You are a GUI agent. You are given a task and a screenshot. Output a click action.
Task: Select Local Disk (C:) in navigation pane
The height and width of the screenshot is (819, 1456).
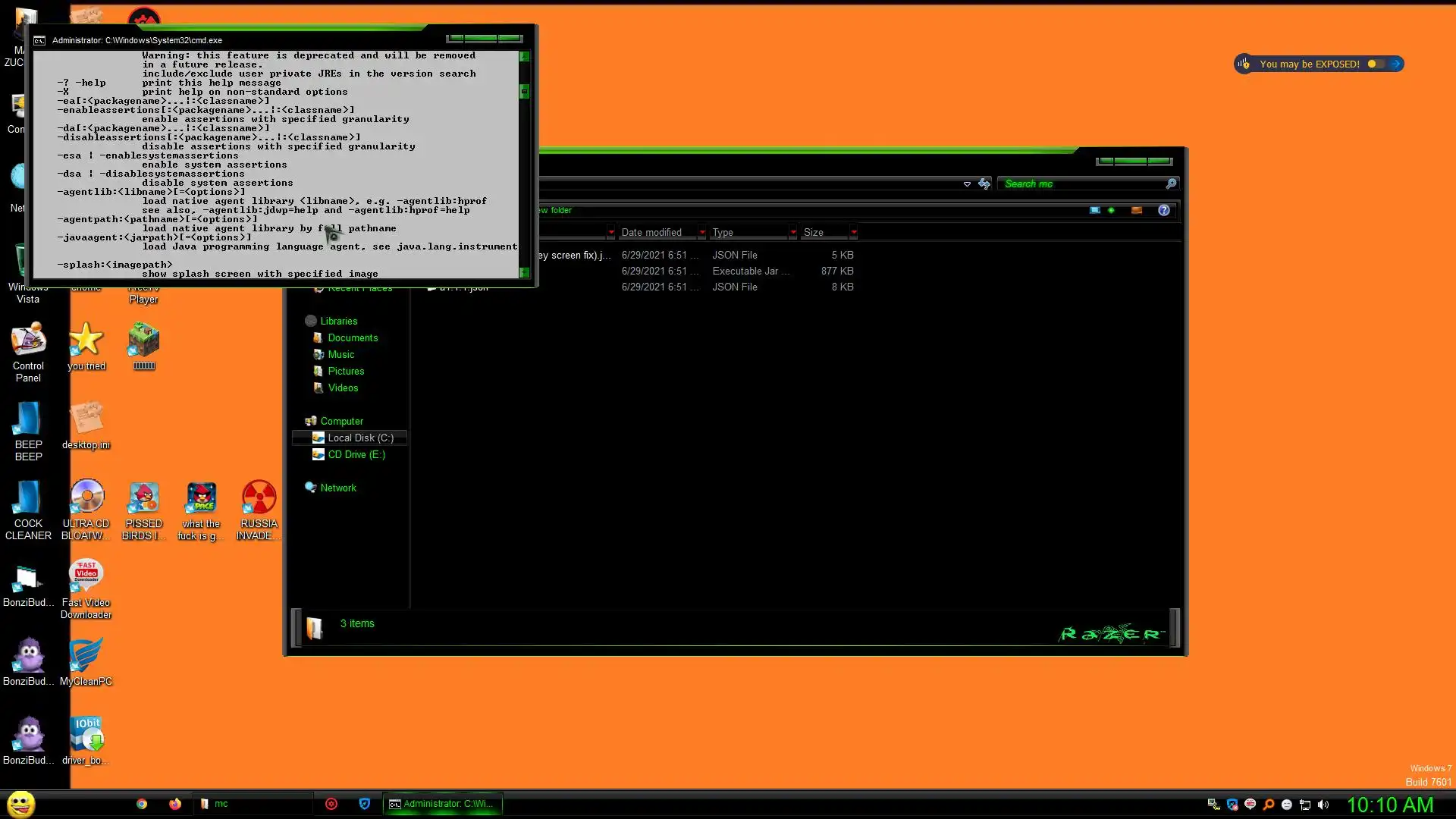pos(359,438)
